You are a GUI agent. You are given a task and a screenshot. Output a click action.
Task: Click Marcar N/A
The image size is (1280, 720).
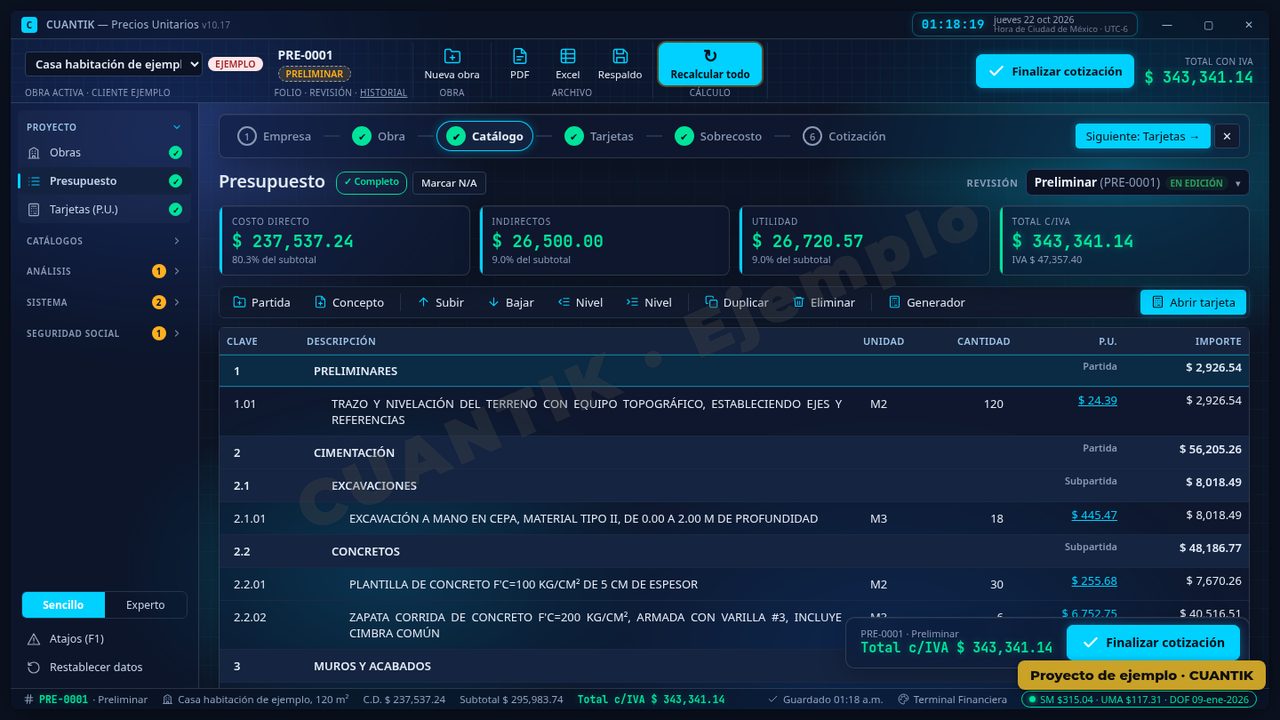[x=449, y=183]
